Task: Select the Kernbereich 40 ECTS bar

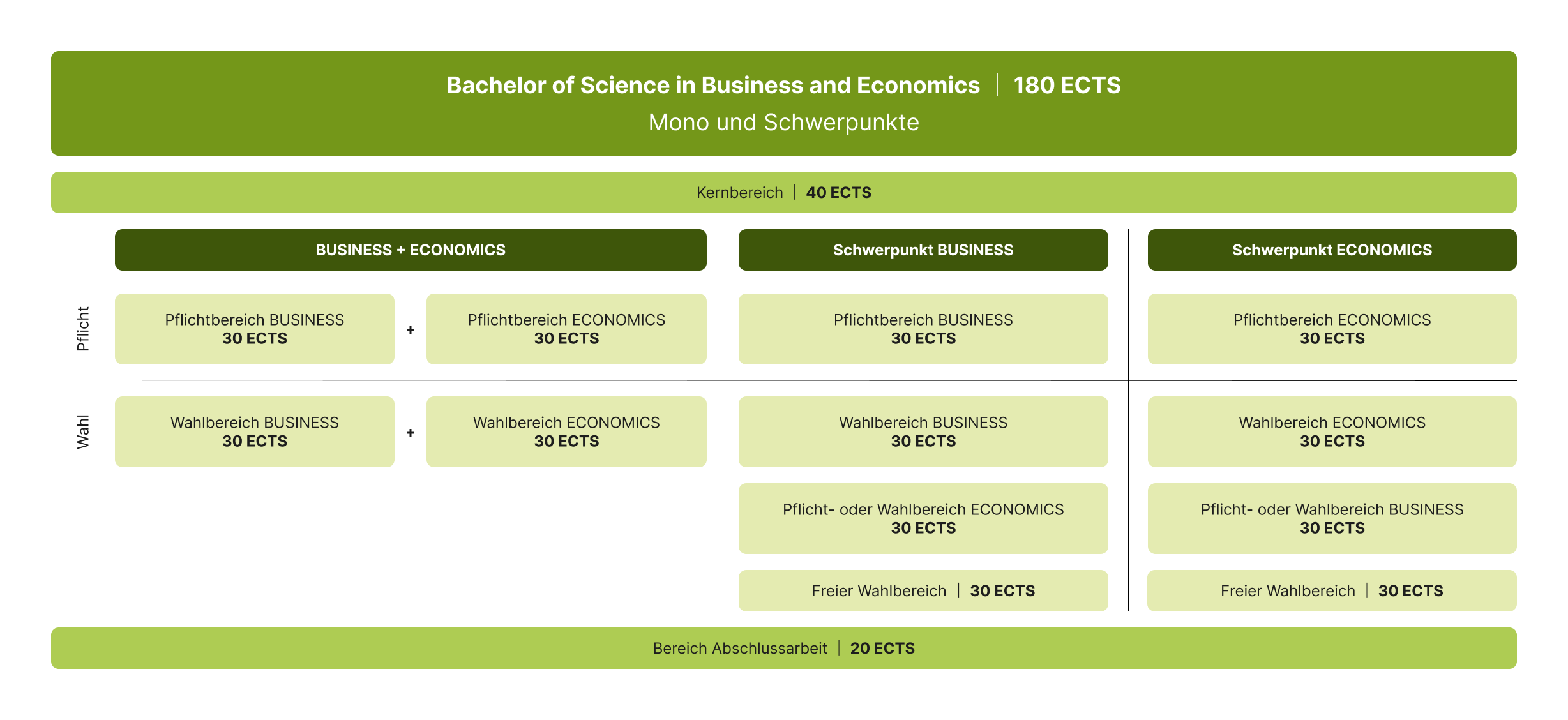Action: pos(783,192)
